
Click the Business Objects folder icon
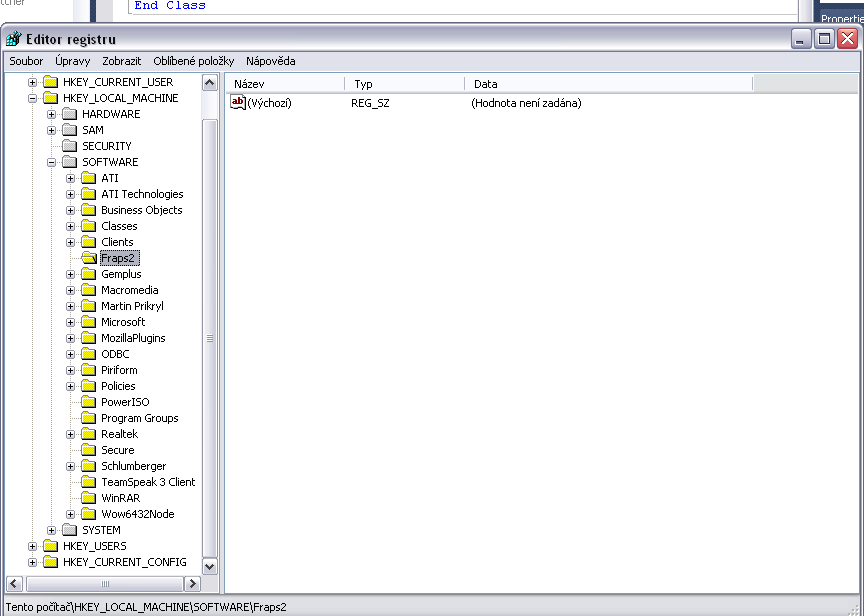click(x=89, y=210)
